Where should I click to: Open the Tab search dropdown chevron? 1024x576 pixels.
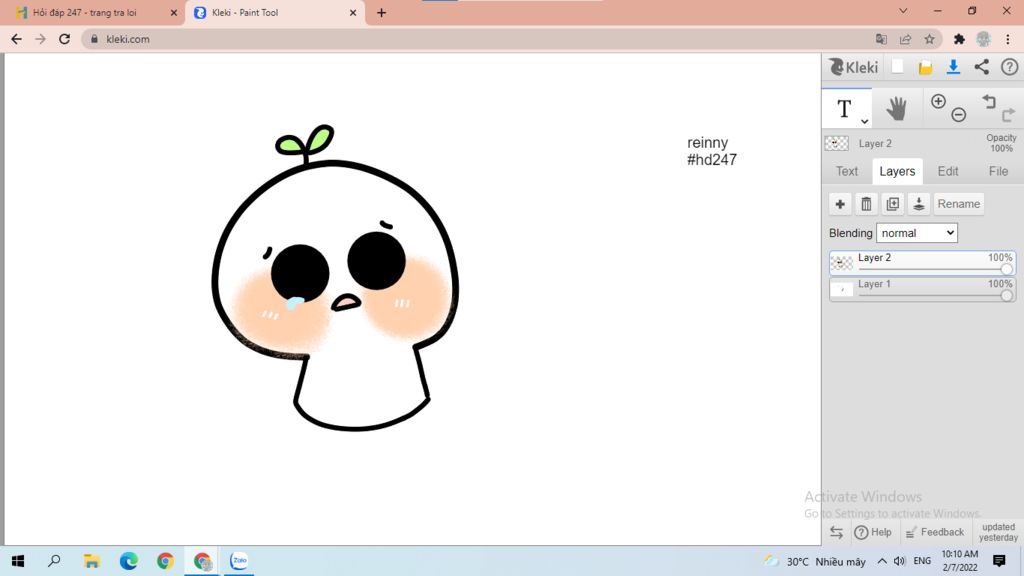pyautogui.click(x=903, y=11)
